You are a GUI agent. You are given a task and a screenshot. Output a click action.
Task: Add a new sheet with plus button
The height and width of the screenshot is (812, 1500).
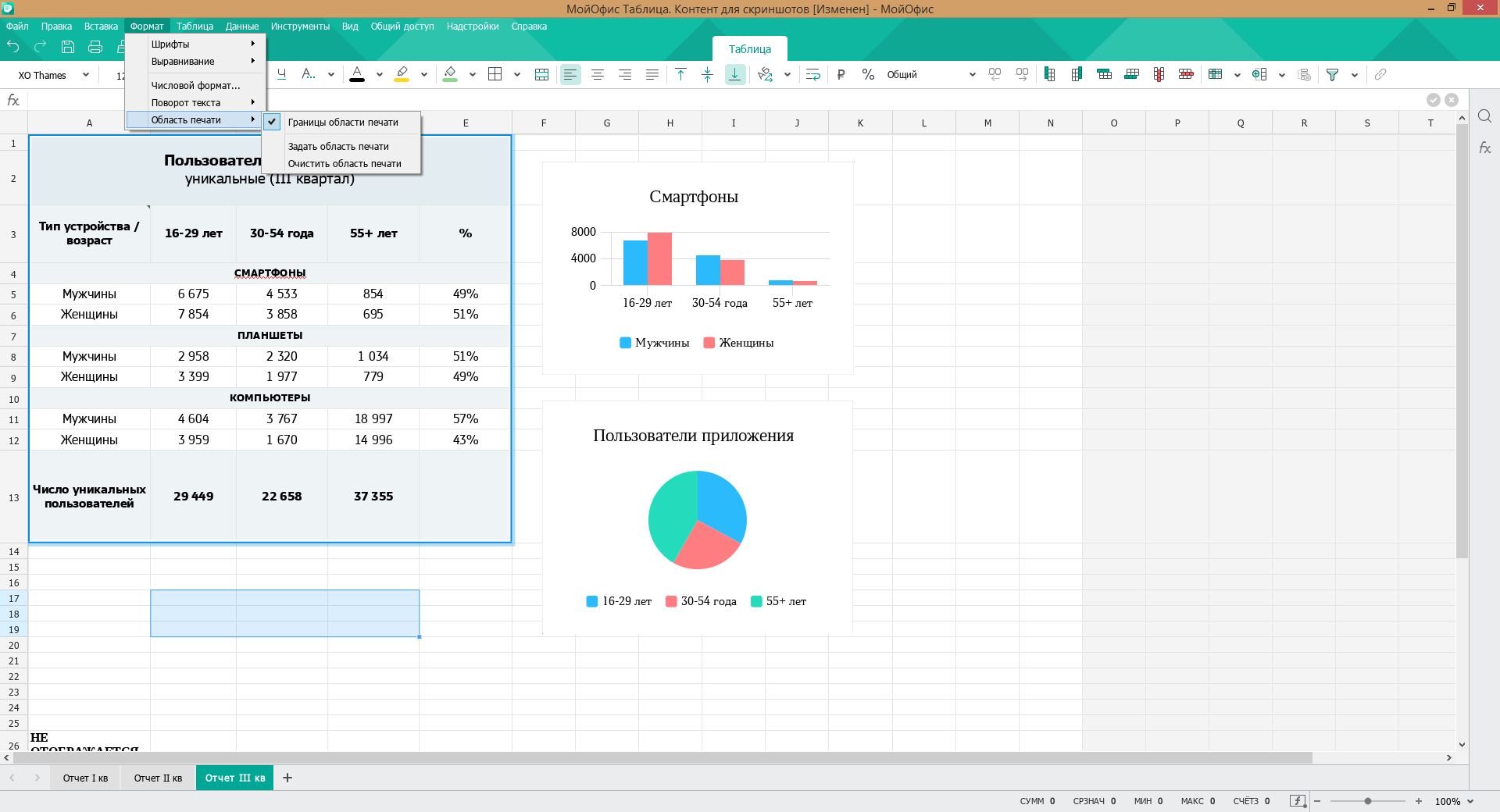pos(287,778)
